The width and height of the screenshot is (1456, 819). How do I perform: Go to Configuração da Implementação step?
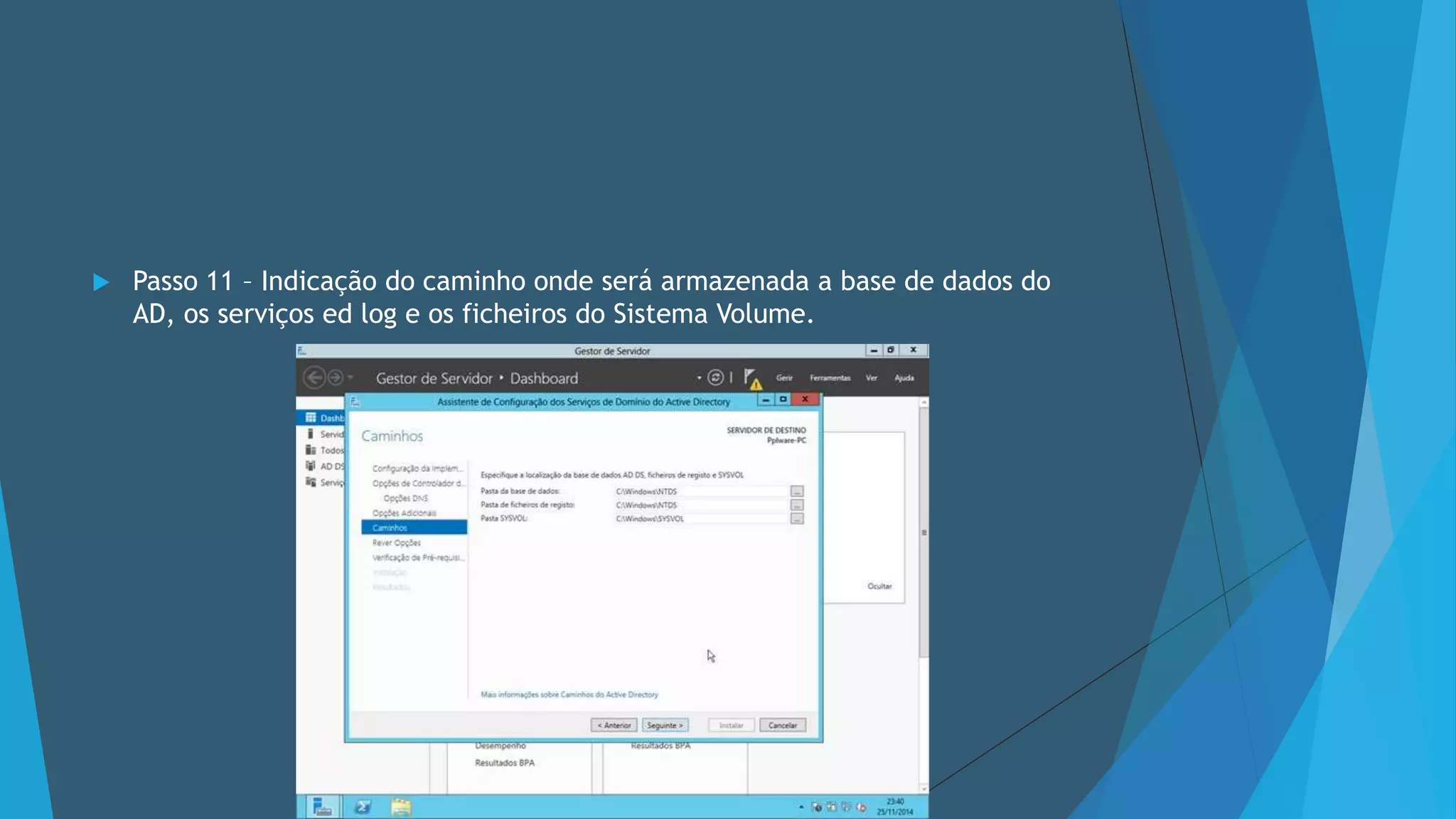tap(417, 469)
